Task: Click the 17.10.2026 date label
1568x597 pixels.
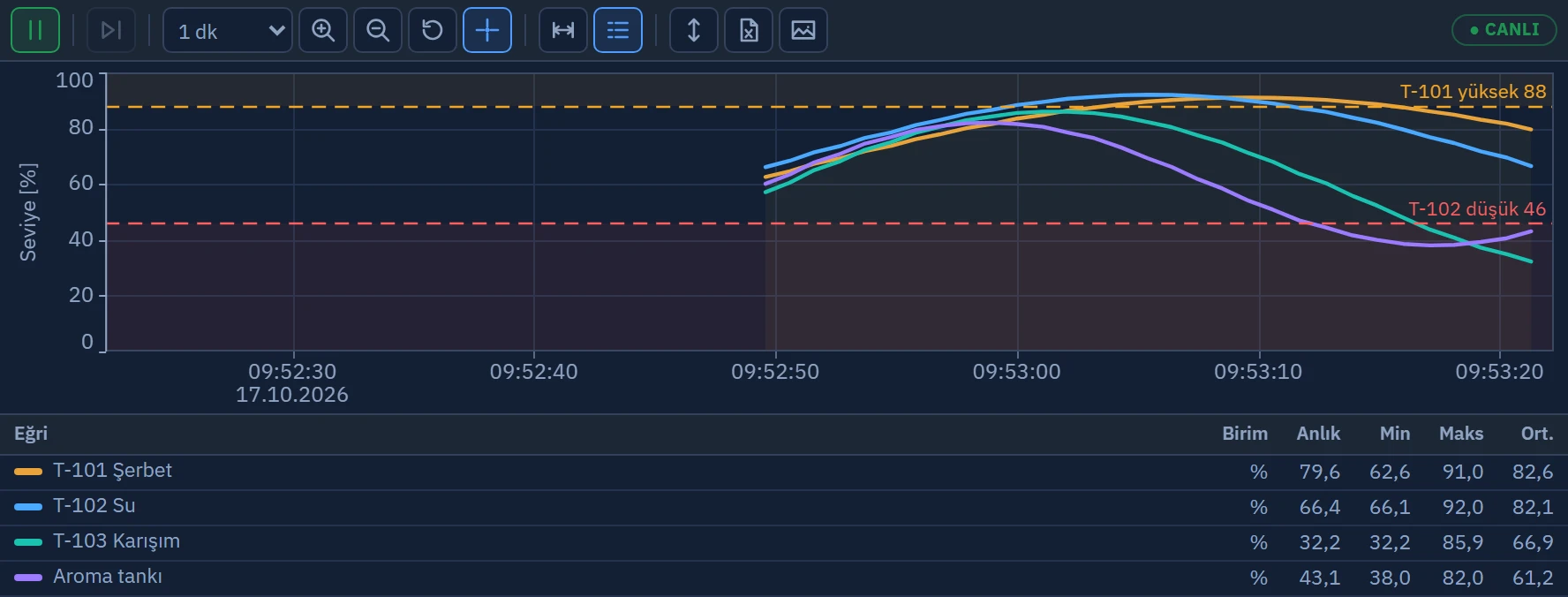Action: pos(292,395)
